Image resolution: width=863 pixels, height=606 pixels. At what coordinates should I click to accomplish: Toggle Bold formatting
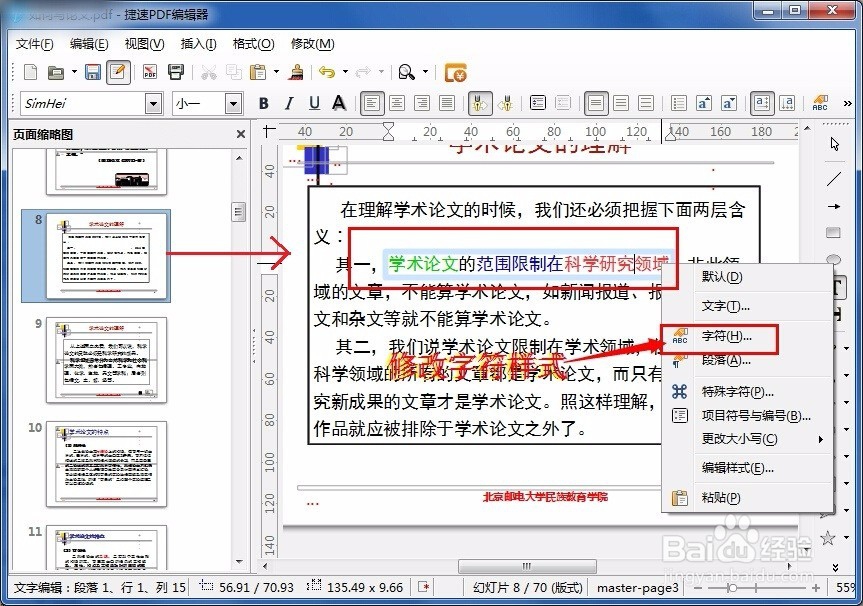pyautogui.click(x=264, y=103)
